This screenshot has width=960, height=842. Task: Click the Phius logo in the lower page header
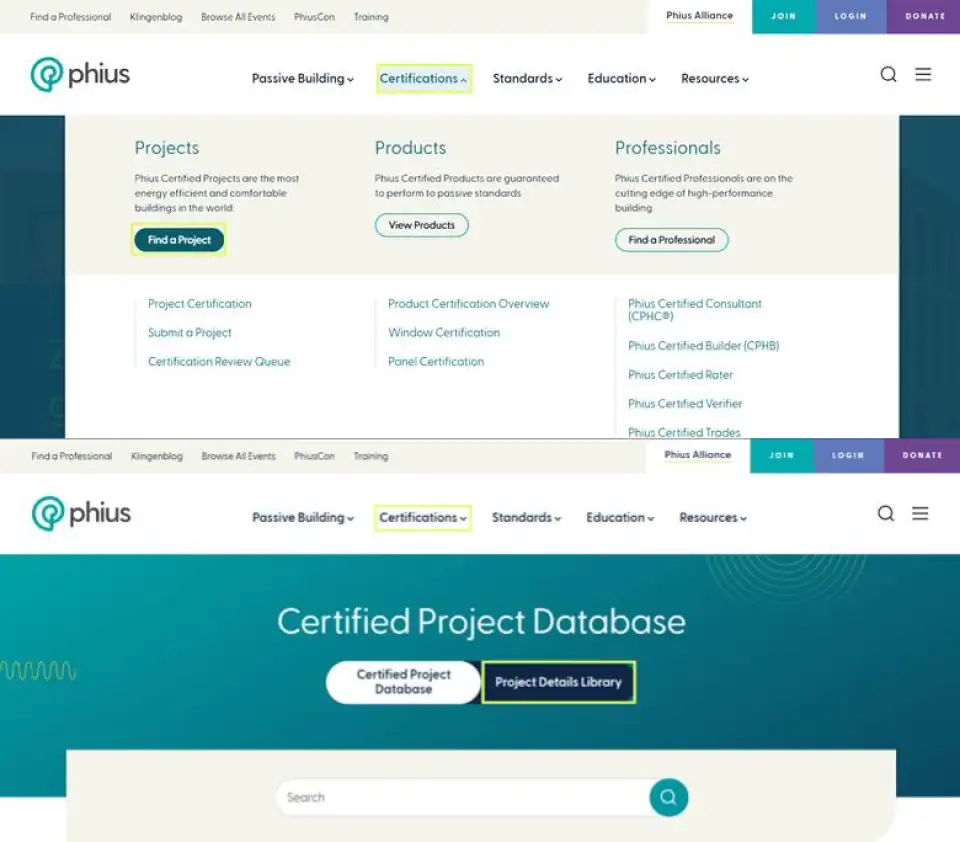pyautogui.click(x=81, y=514)
